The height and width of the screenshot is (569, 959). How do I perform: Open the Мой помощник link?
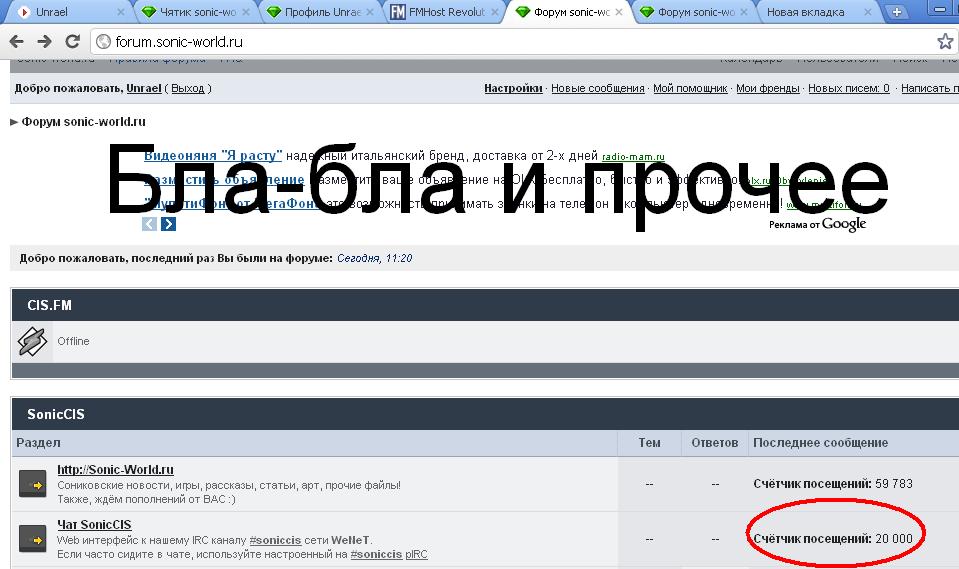[x=690, y=88]
